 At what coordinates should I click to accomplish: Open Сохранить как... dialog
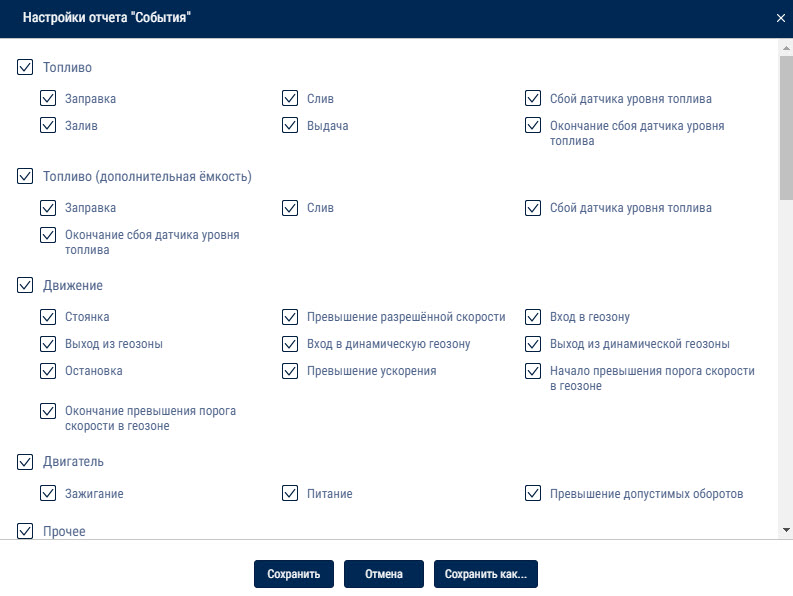coord(486,574)
